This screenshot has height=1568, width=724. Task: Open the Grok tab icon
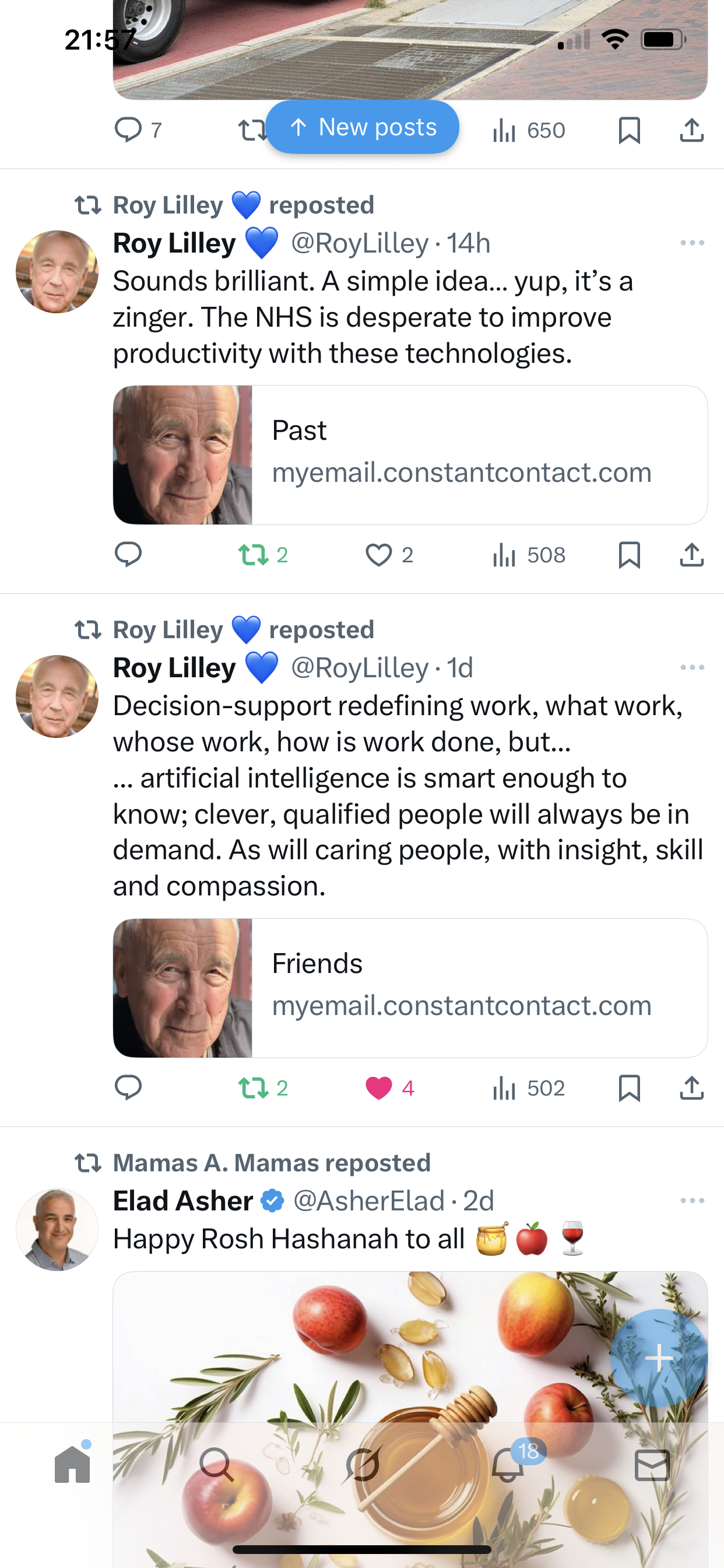point(363,1464)
